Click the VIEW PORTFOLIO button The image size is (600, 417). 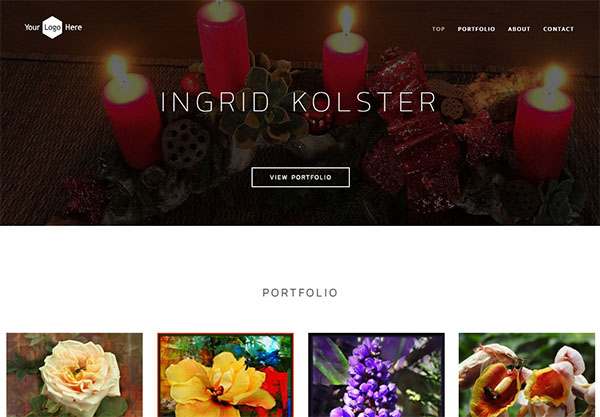tap(300, 177)
